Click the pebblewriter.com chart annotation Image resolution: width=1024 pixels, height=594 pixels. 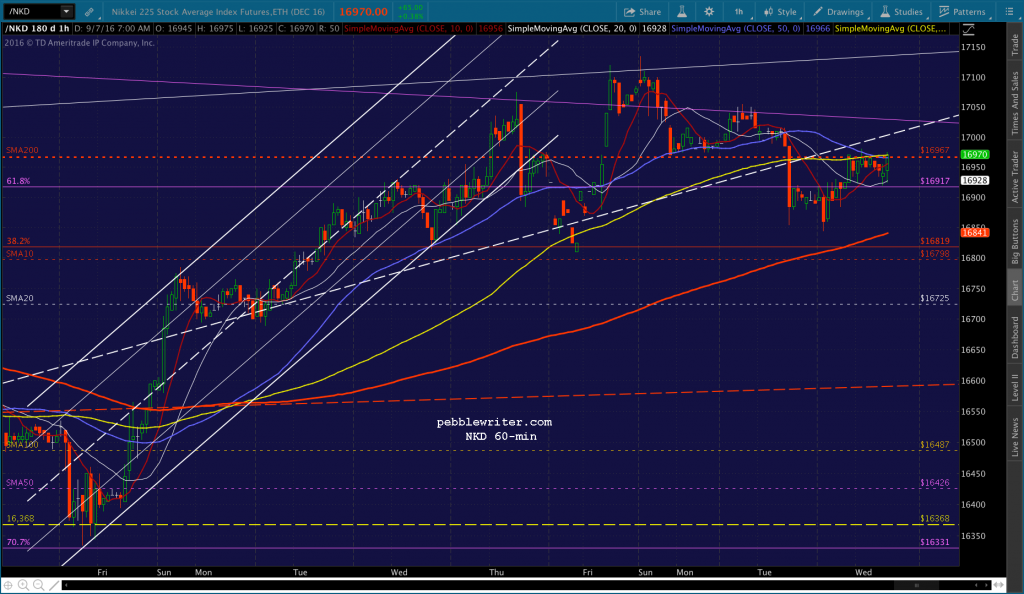tap(494, 422)
